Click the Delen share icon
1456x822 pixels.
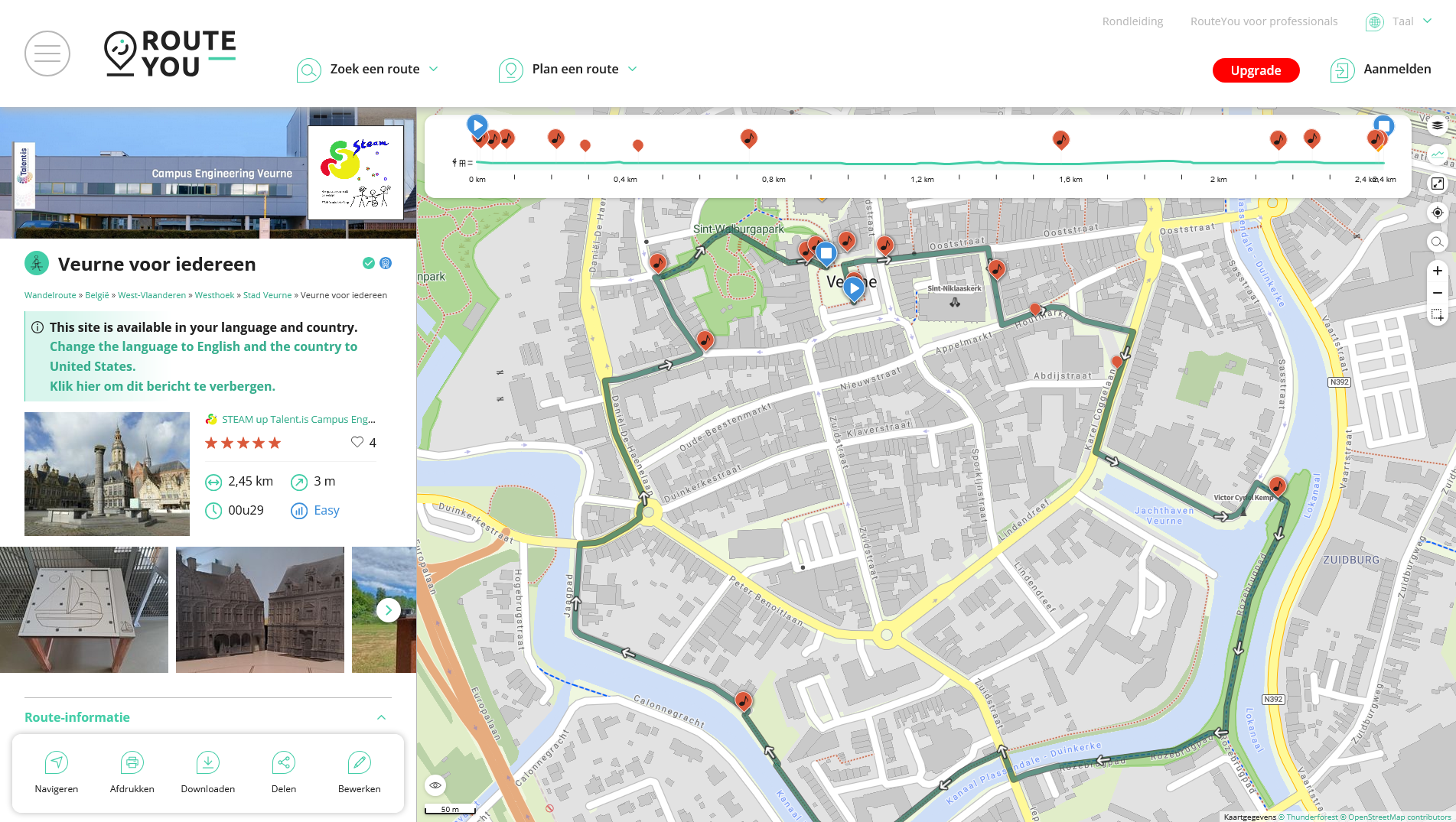tap(284, 762)
